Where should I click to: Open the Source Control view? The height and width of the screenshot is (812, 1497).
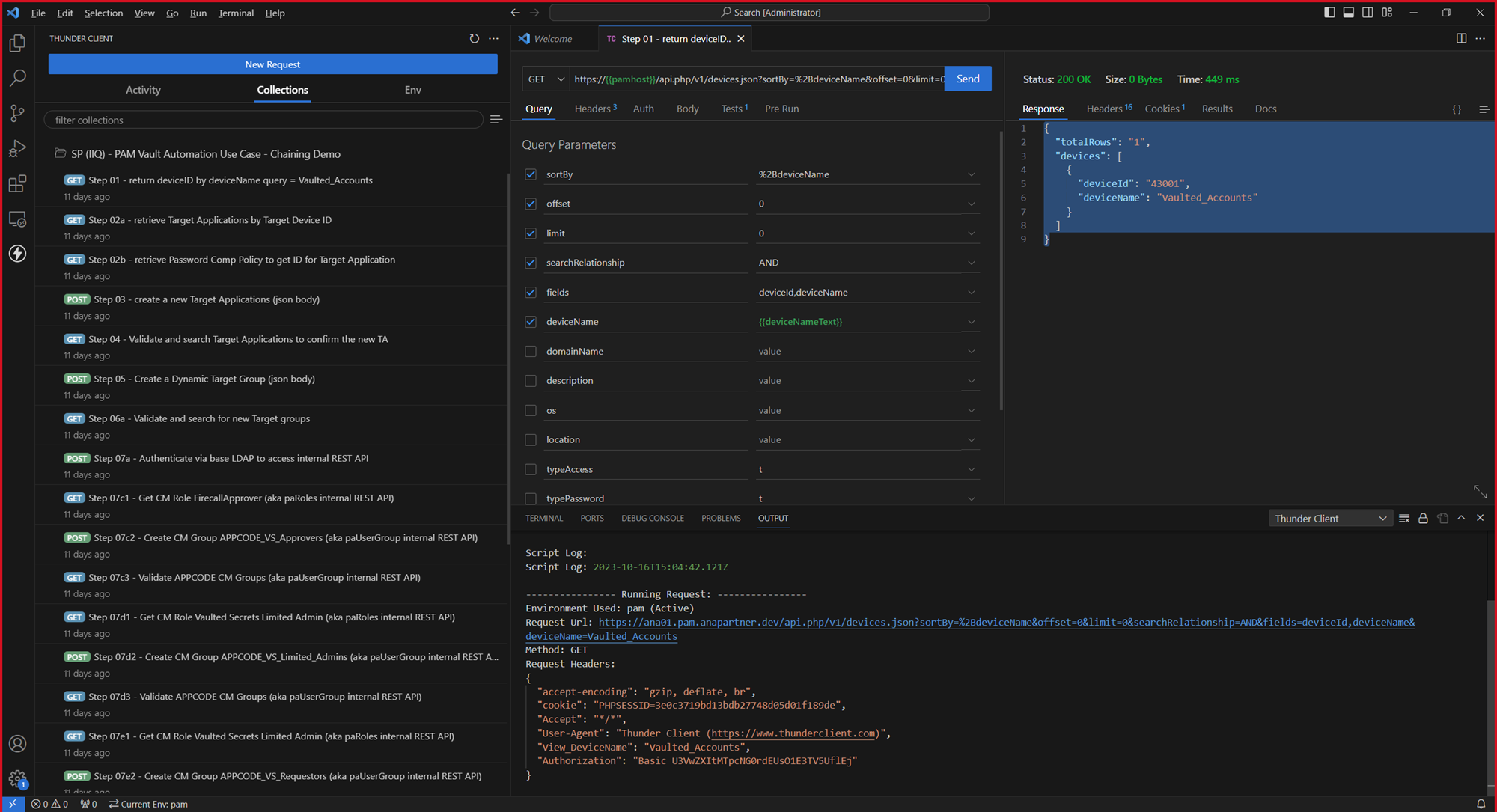click(18, 114)
